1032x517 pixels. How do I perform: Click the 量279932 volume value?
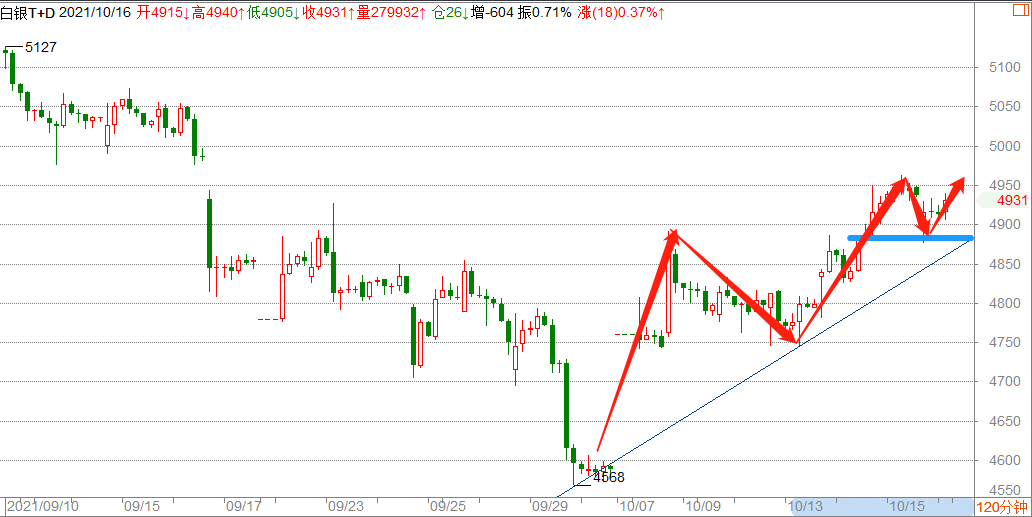tap(391, 11)
